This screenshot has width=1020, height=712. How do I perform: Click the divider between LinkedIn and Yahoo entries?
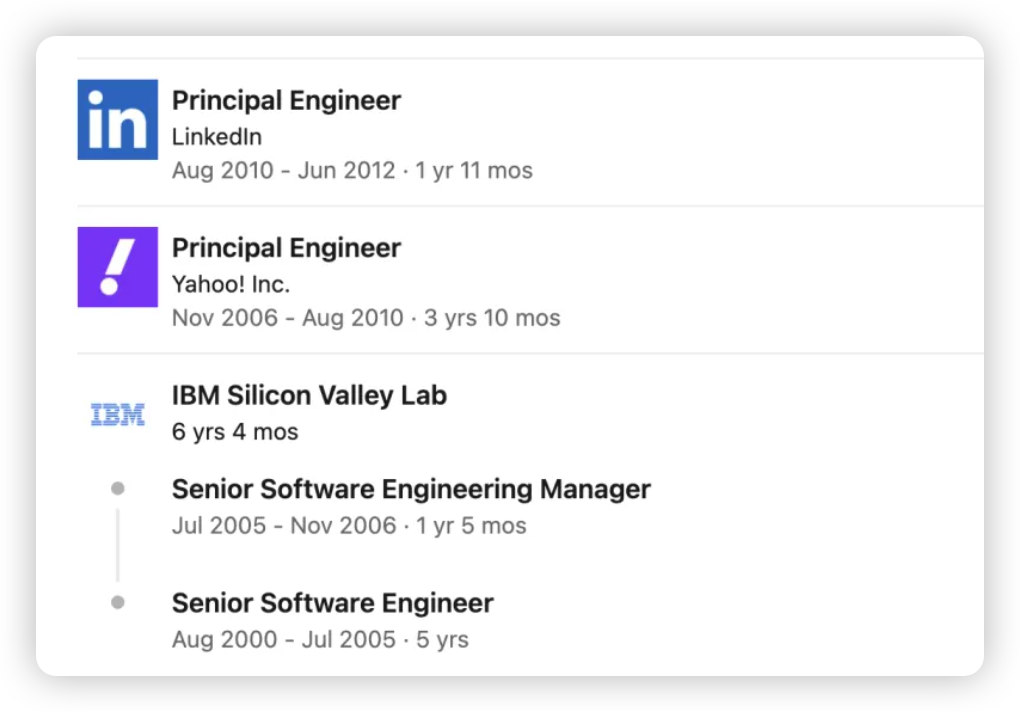530,206
